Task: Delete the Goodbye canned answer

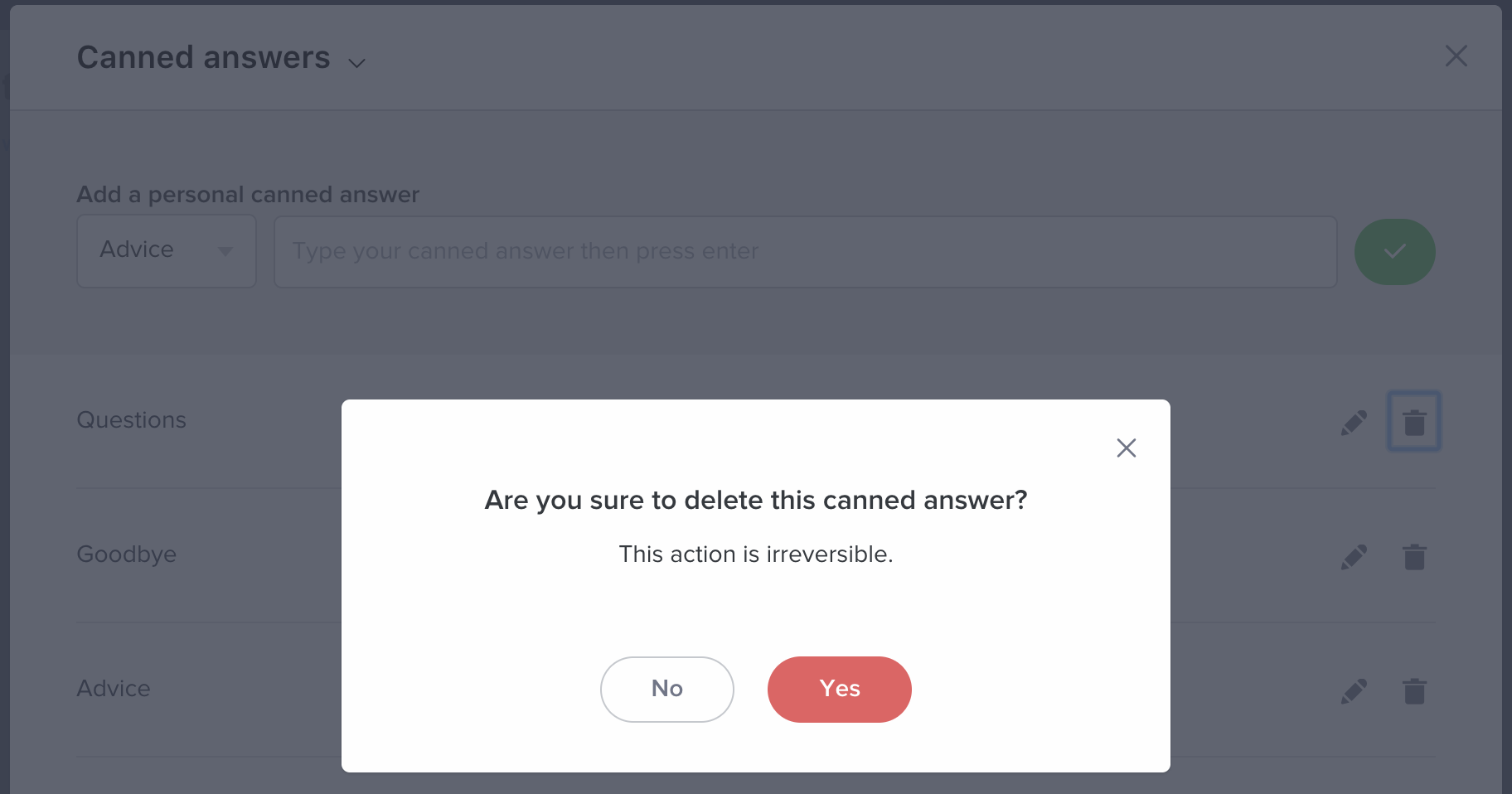Action: coord(1414,557)
